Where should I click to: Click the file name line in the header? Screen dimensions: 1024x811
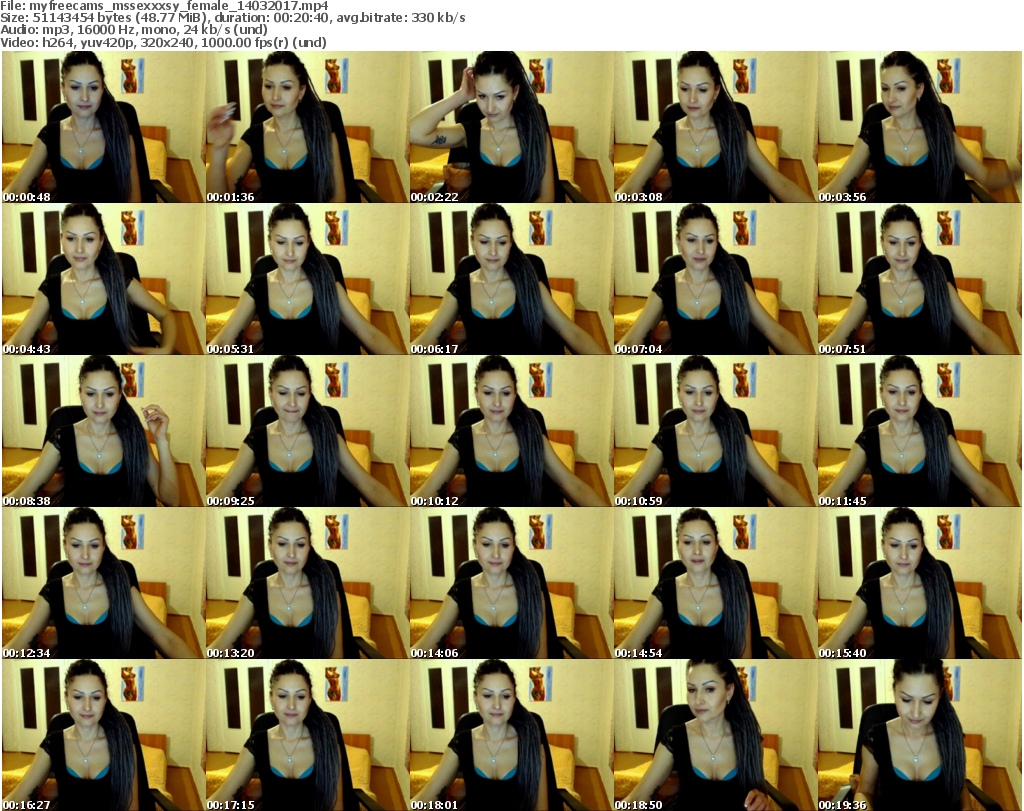[164, 6]
